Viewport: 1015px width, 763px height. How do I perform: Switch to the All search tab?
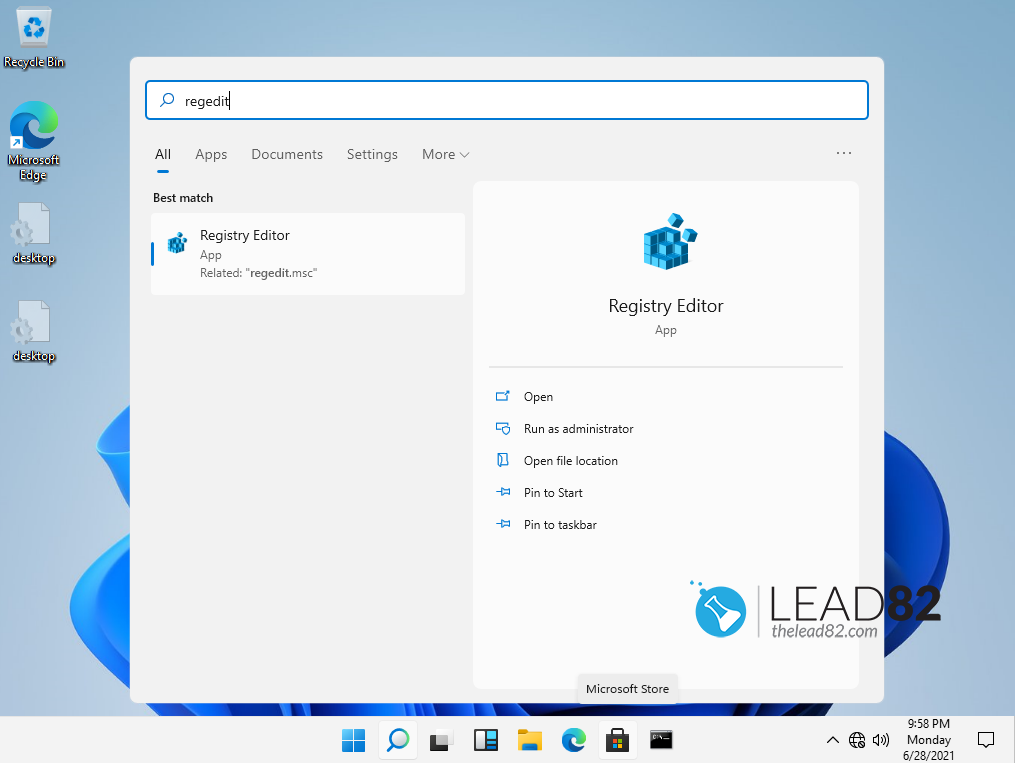click(162, 155)
